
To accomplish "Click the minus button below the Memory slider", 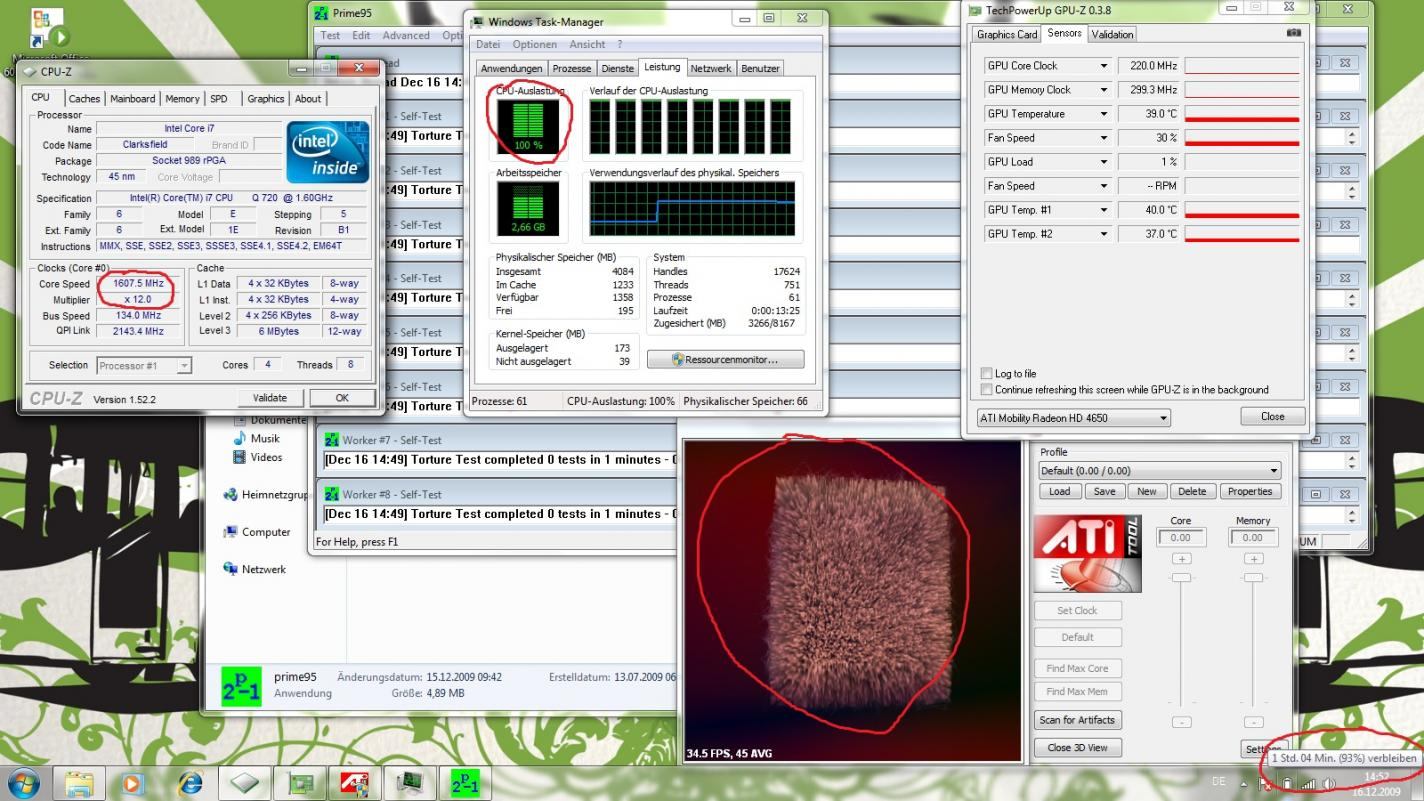I will [1253, 722].
